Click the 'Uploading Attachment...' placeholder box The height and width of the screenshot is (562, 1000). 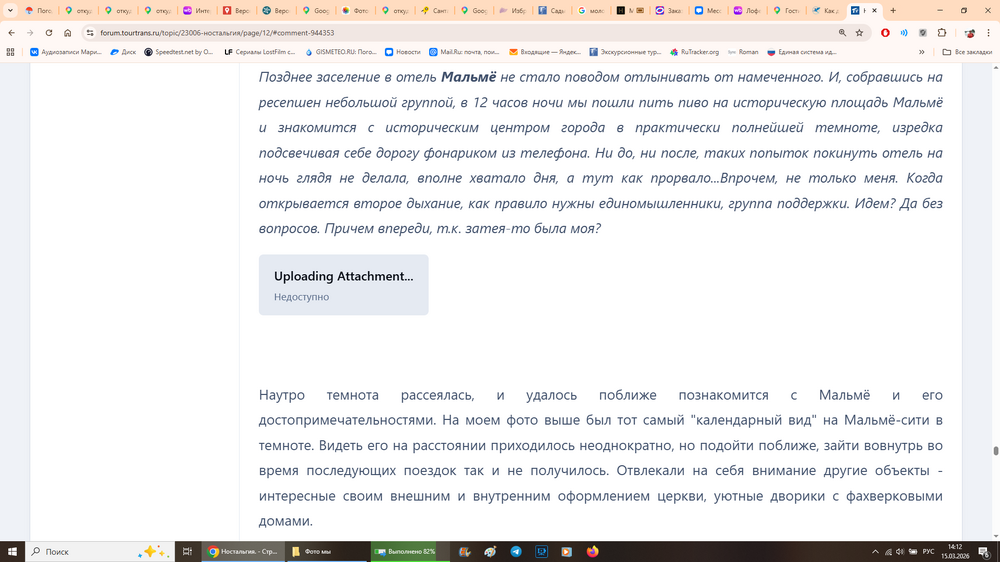(343, 285)
